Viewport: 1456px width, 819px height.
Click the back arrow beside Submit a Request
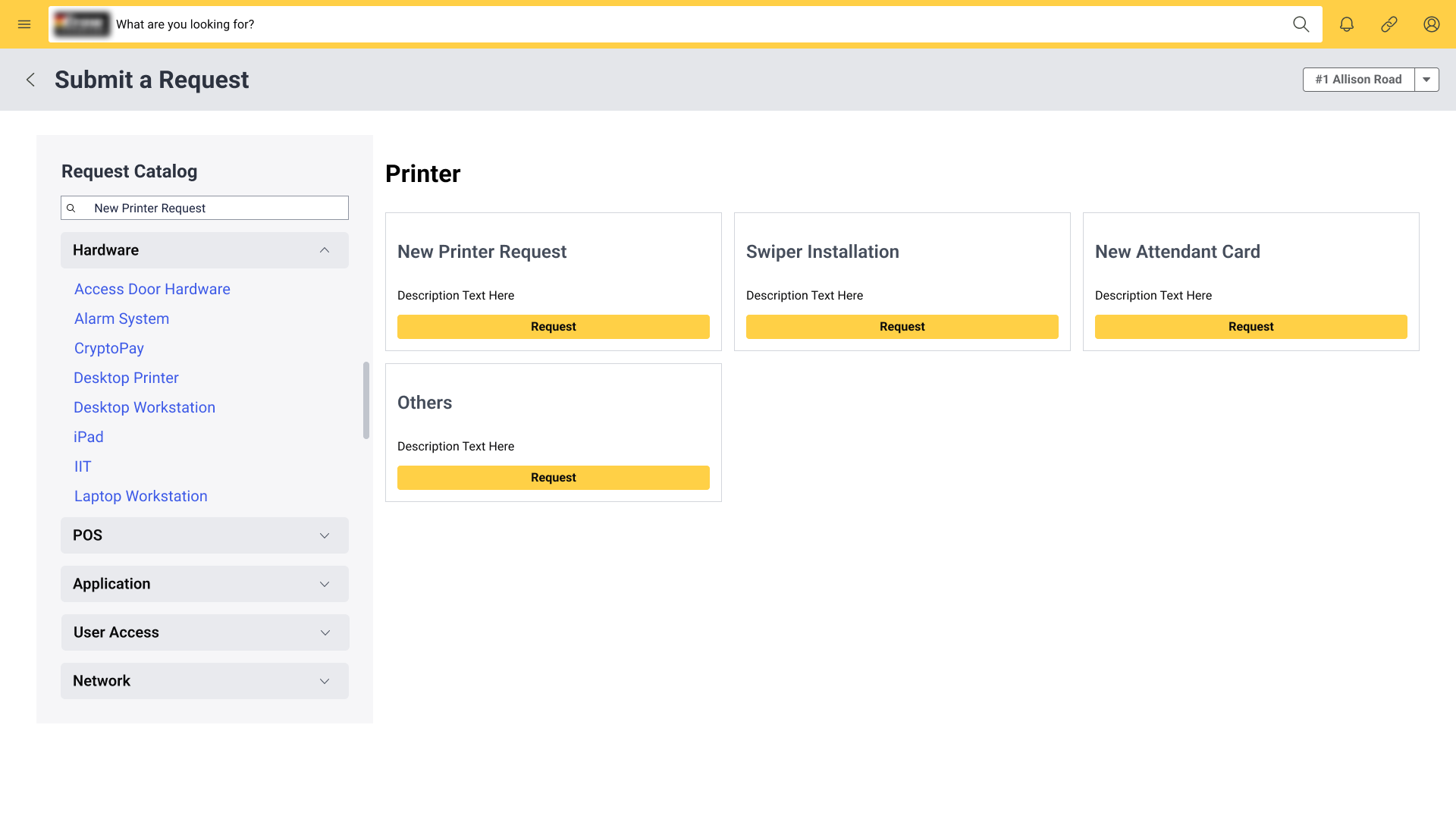coord(30,80)
